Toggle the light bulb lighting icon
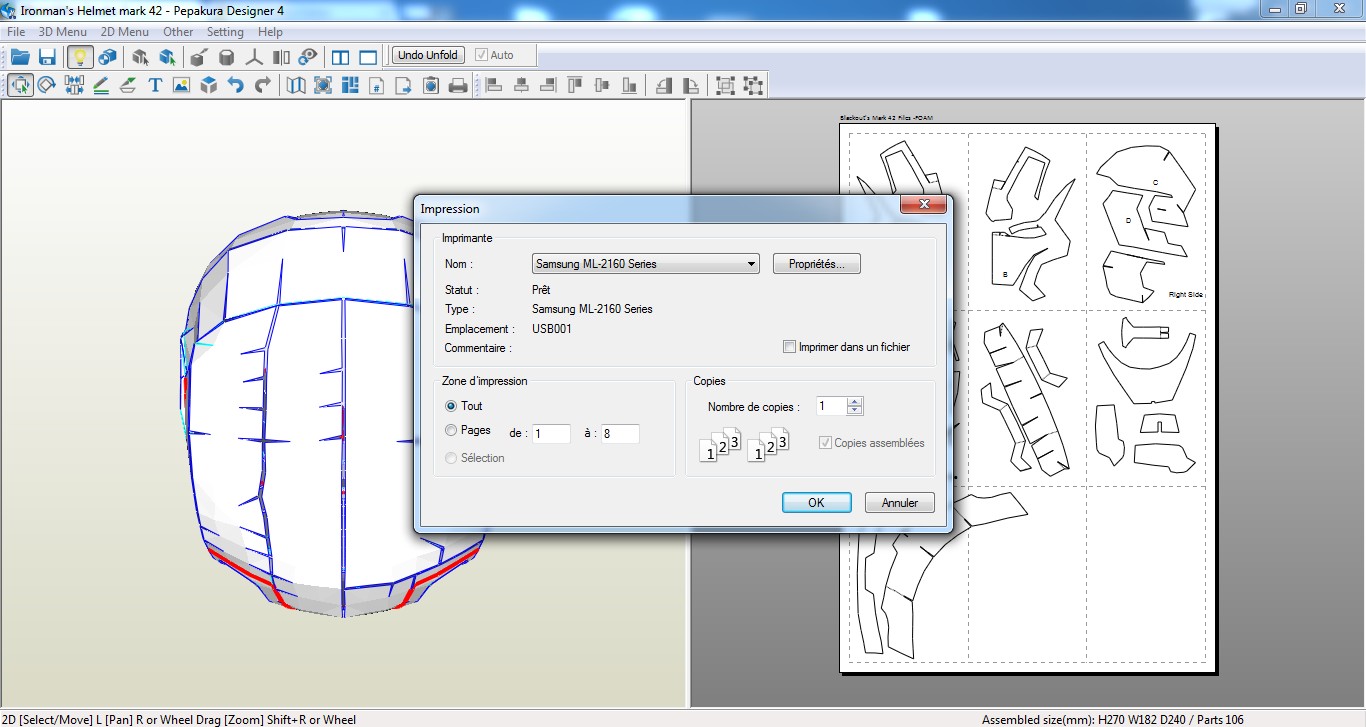The height and width of the screenshot is (727, 1366). [80, 57]
